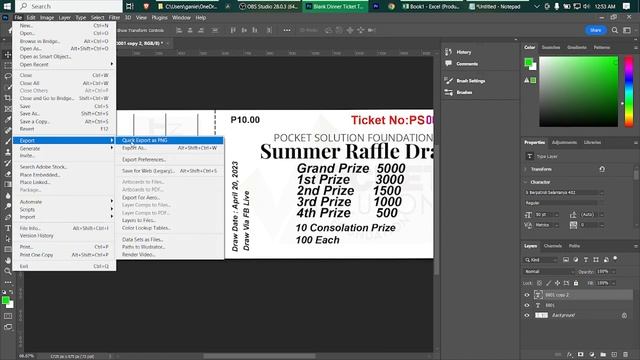Viewport: 640px width, 360px height.
Task: Toggle lock image pixels brush icon
Action: [548, 283]
